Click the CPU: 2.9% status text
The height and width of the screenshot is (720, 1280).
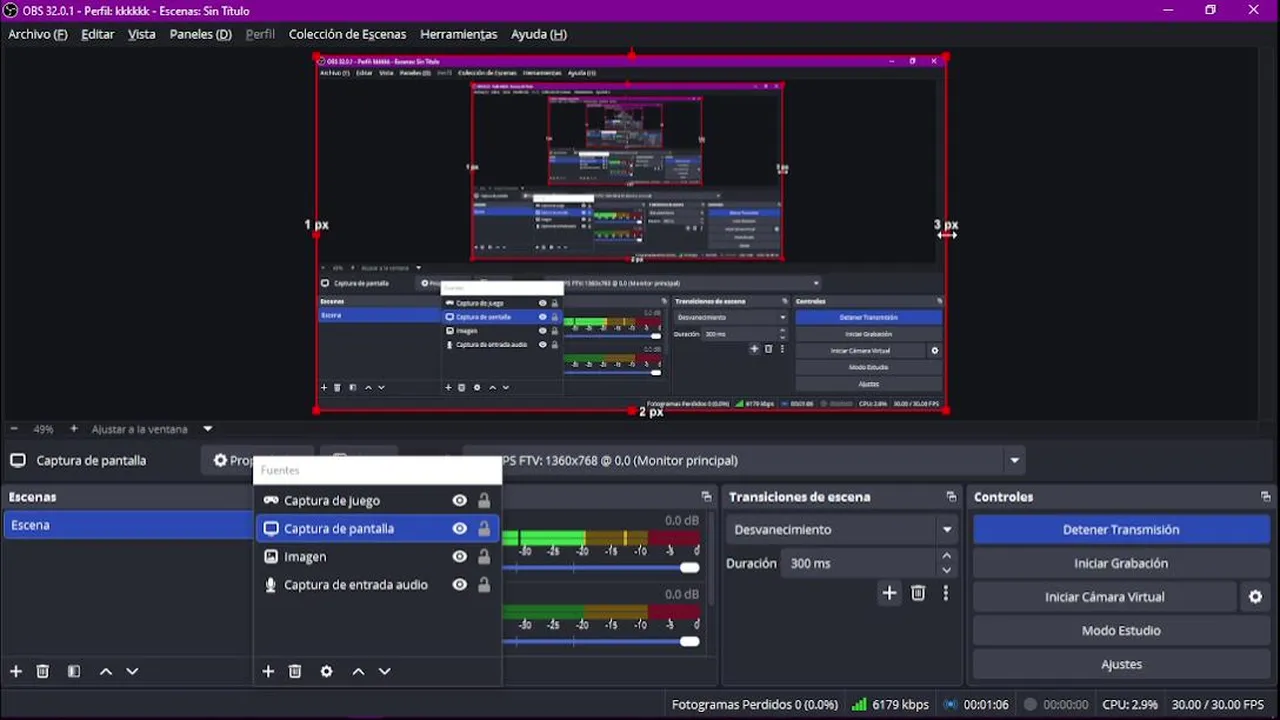tap(1129, 704)
